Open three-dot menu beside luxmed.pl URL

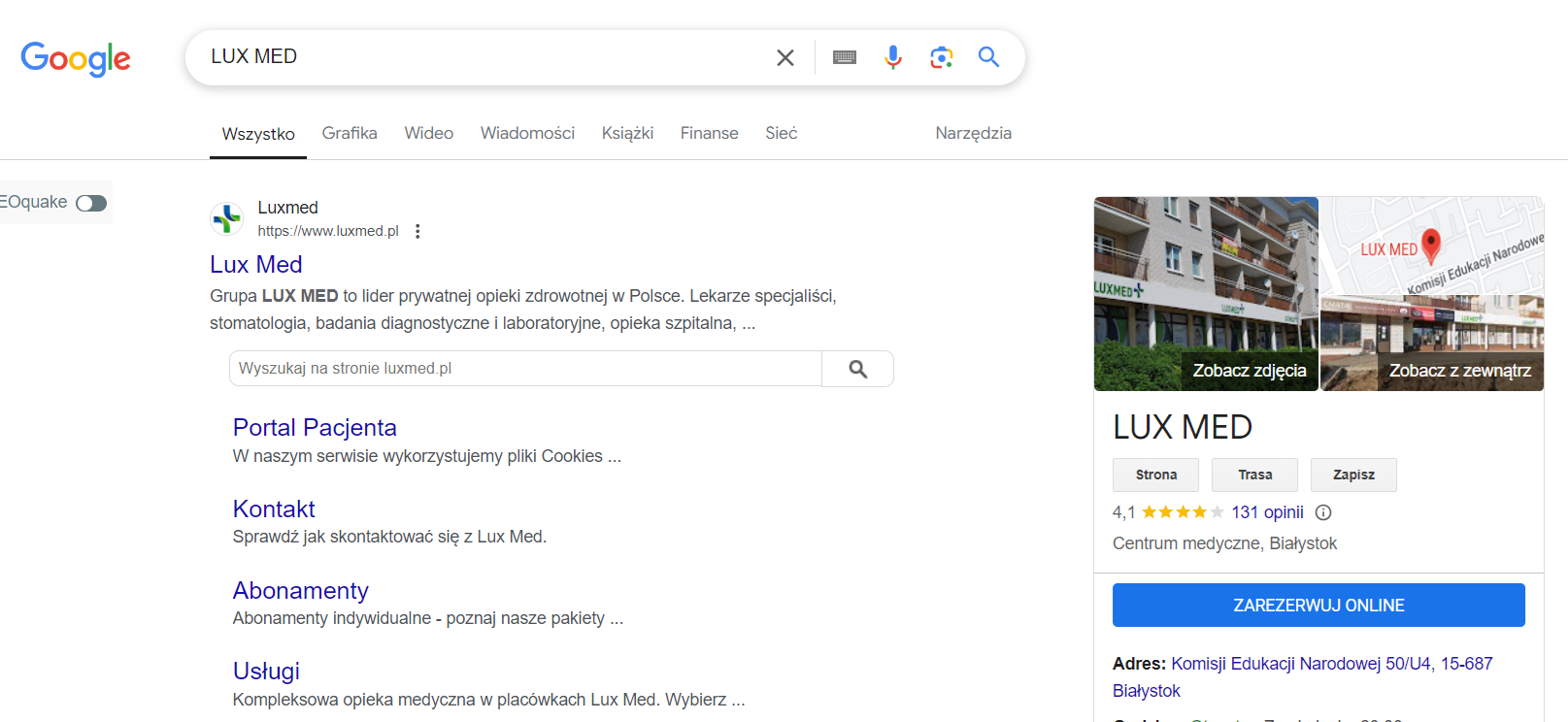[x=417, y=231]
